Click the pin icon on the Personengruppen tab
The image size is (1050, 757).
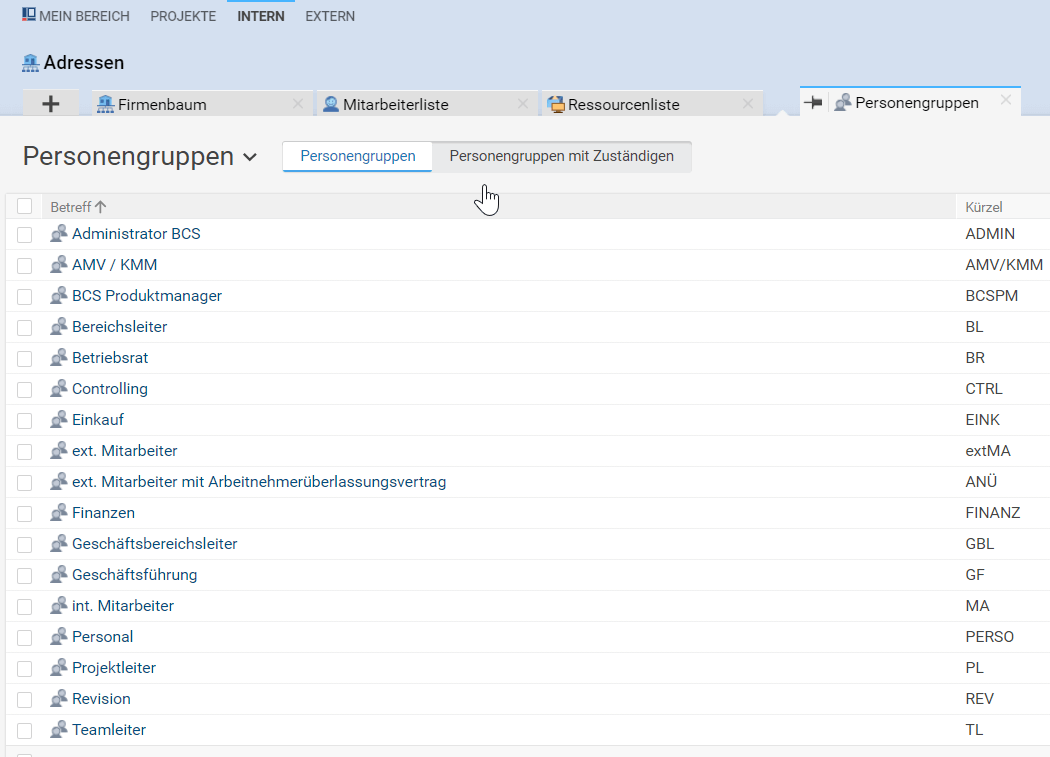814,102
